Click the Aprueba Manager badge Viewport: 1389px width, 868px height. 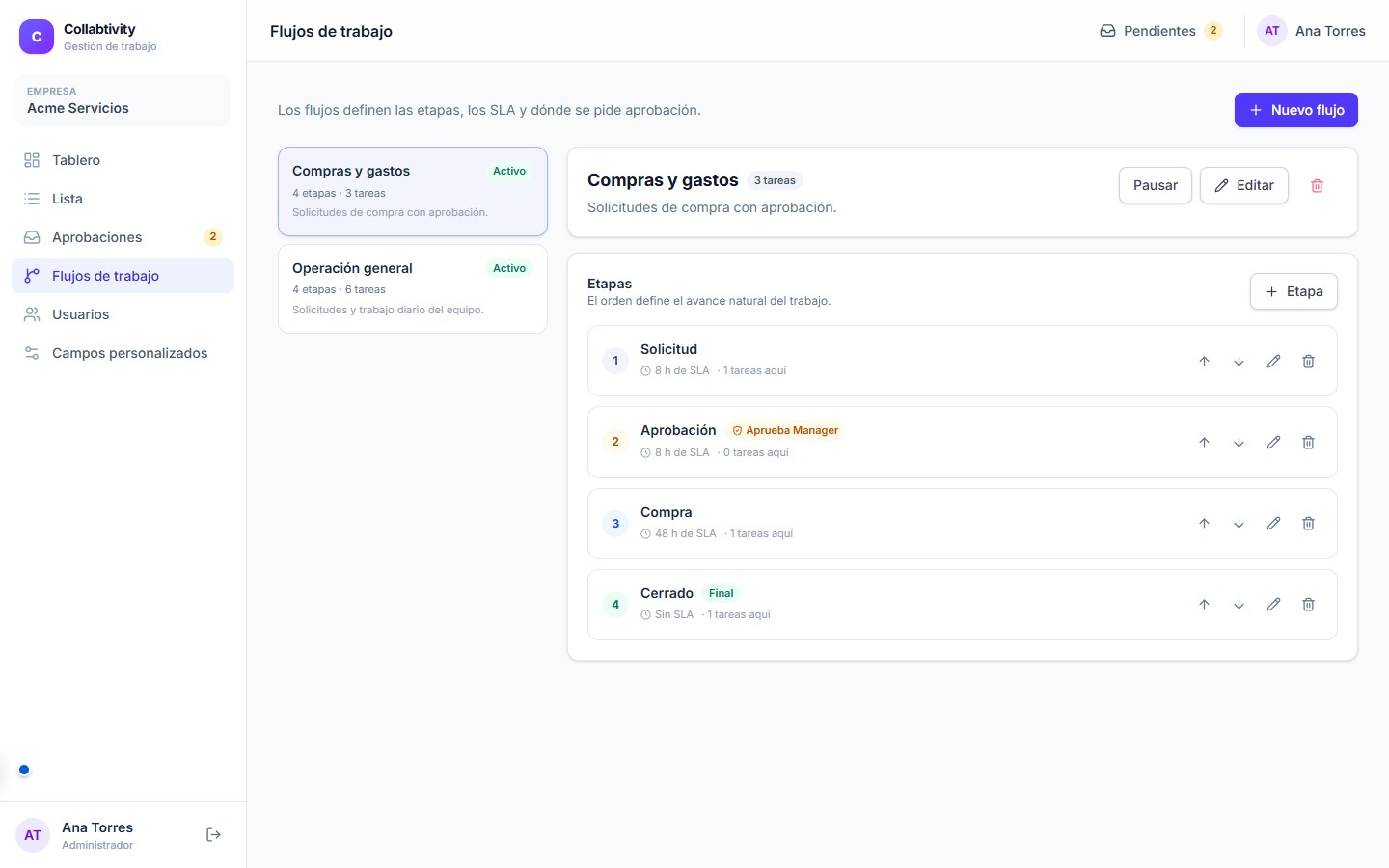(x=785, y=430)
